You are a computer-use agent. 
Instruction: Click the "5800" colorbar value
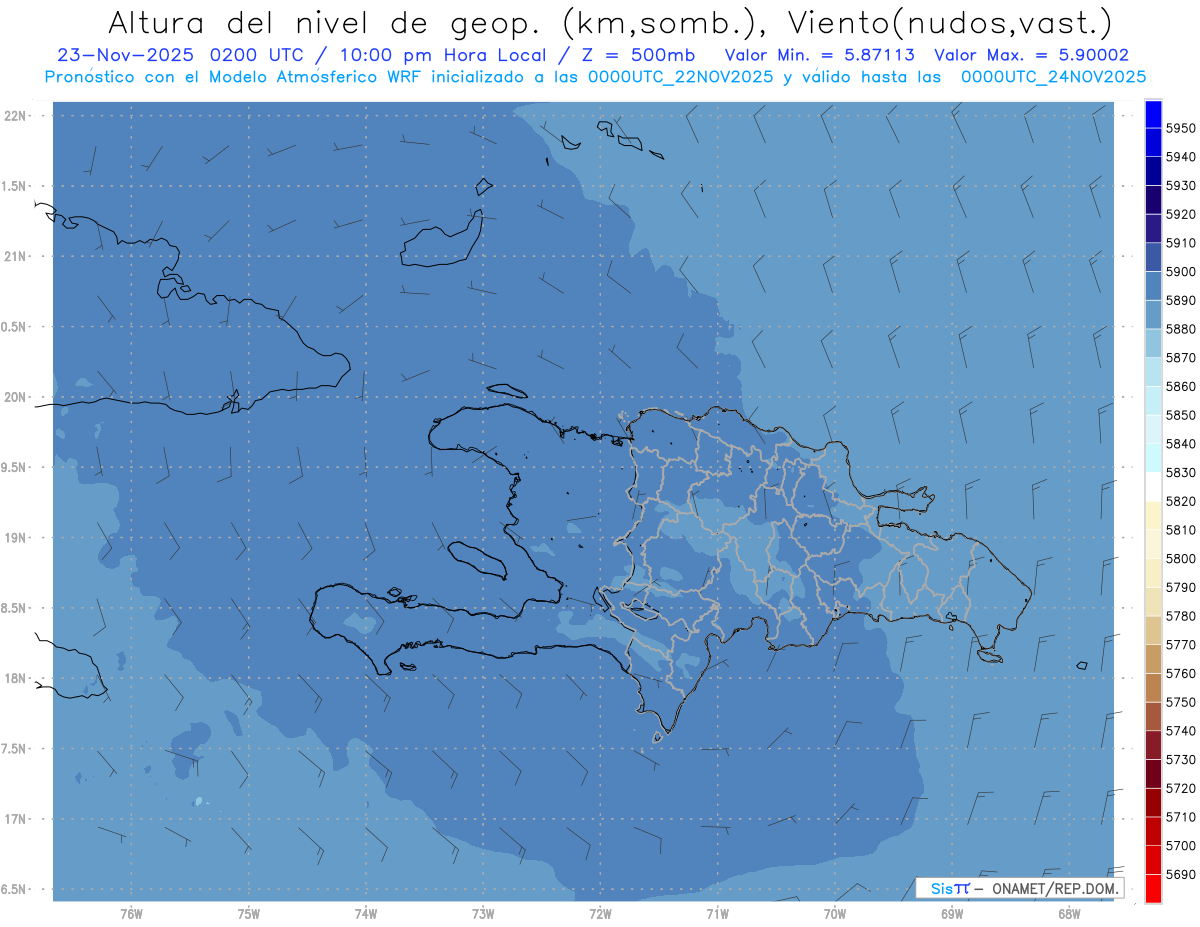click(x=1180, y=559)
